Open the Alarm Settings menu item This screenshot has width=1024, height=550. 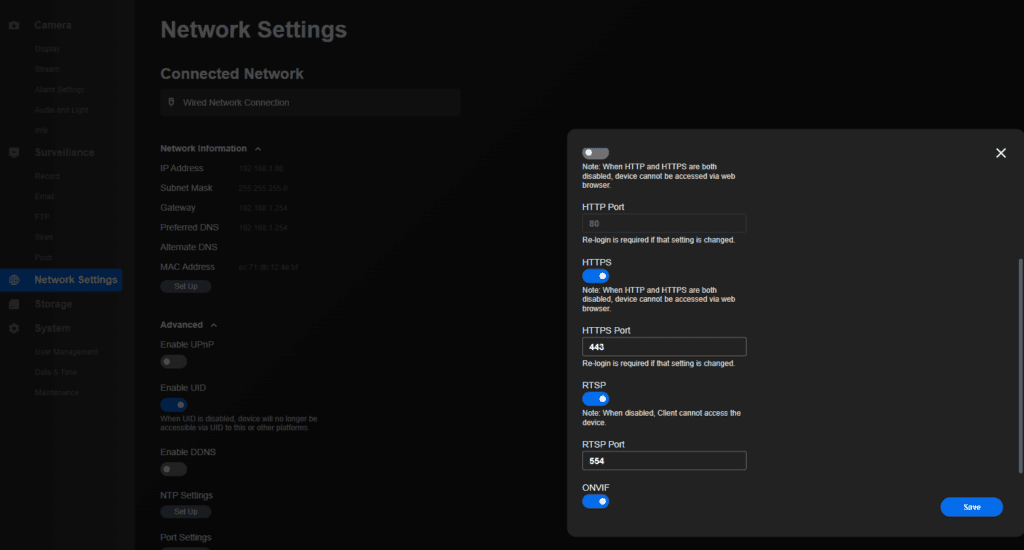(x=59, y=89)
